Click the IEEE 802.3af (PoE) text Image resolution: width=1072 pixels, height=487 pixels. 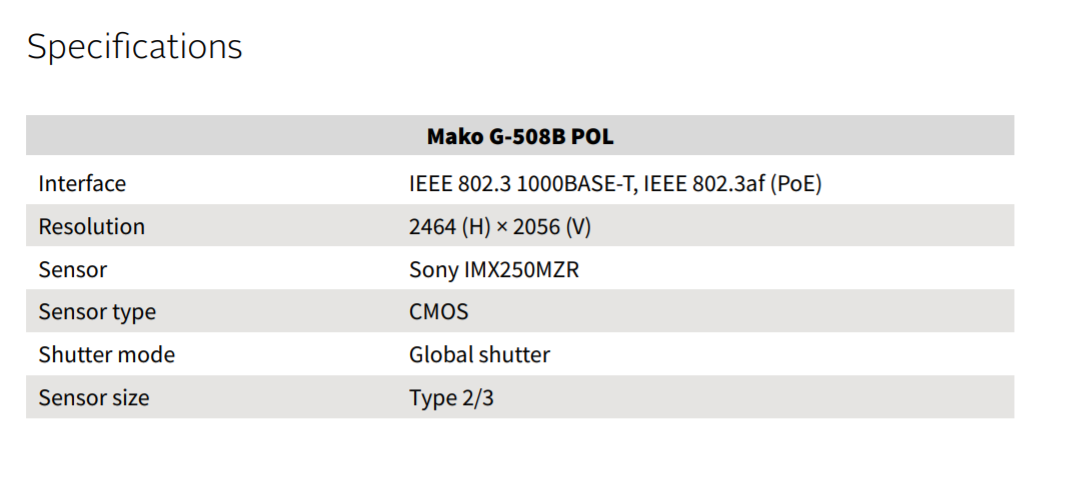(x=733, y=184)
